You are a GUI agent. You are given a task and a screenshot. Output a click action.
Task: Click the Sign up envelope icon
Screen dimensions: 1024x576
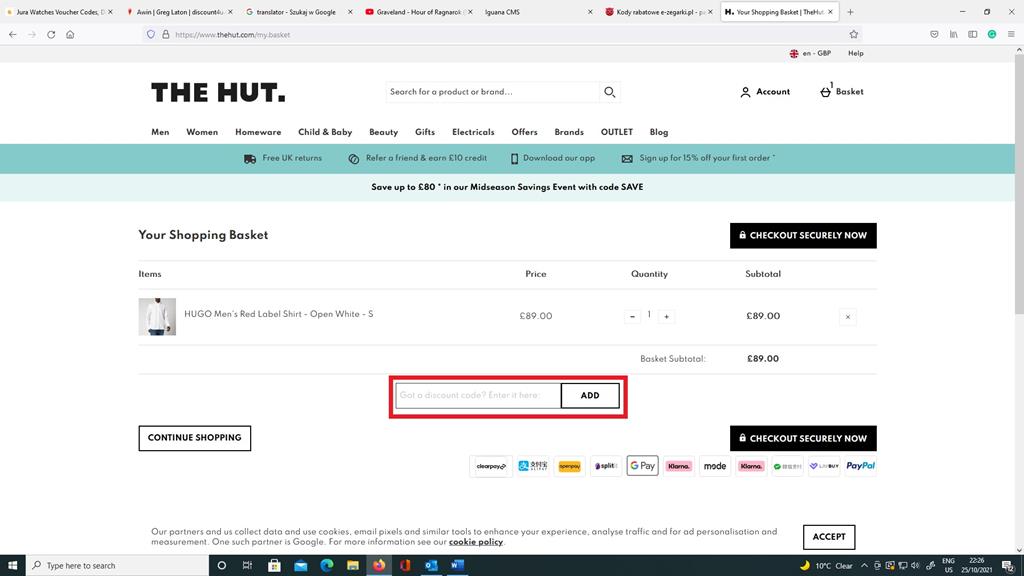point(627,159)
